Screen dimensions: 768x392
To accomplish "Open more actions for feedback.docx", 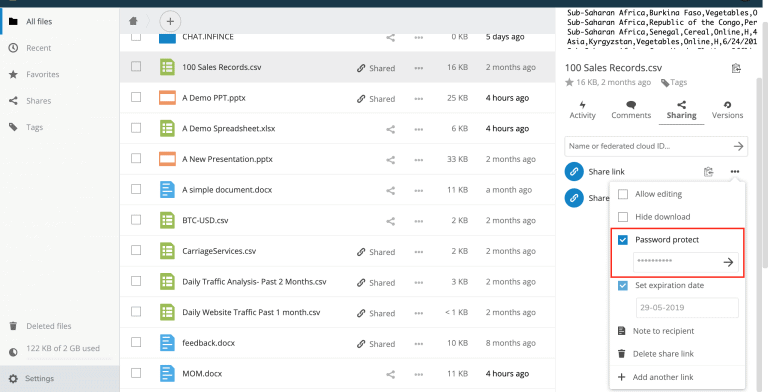I will 418,344.
